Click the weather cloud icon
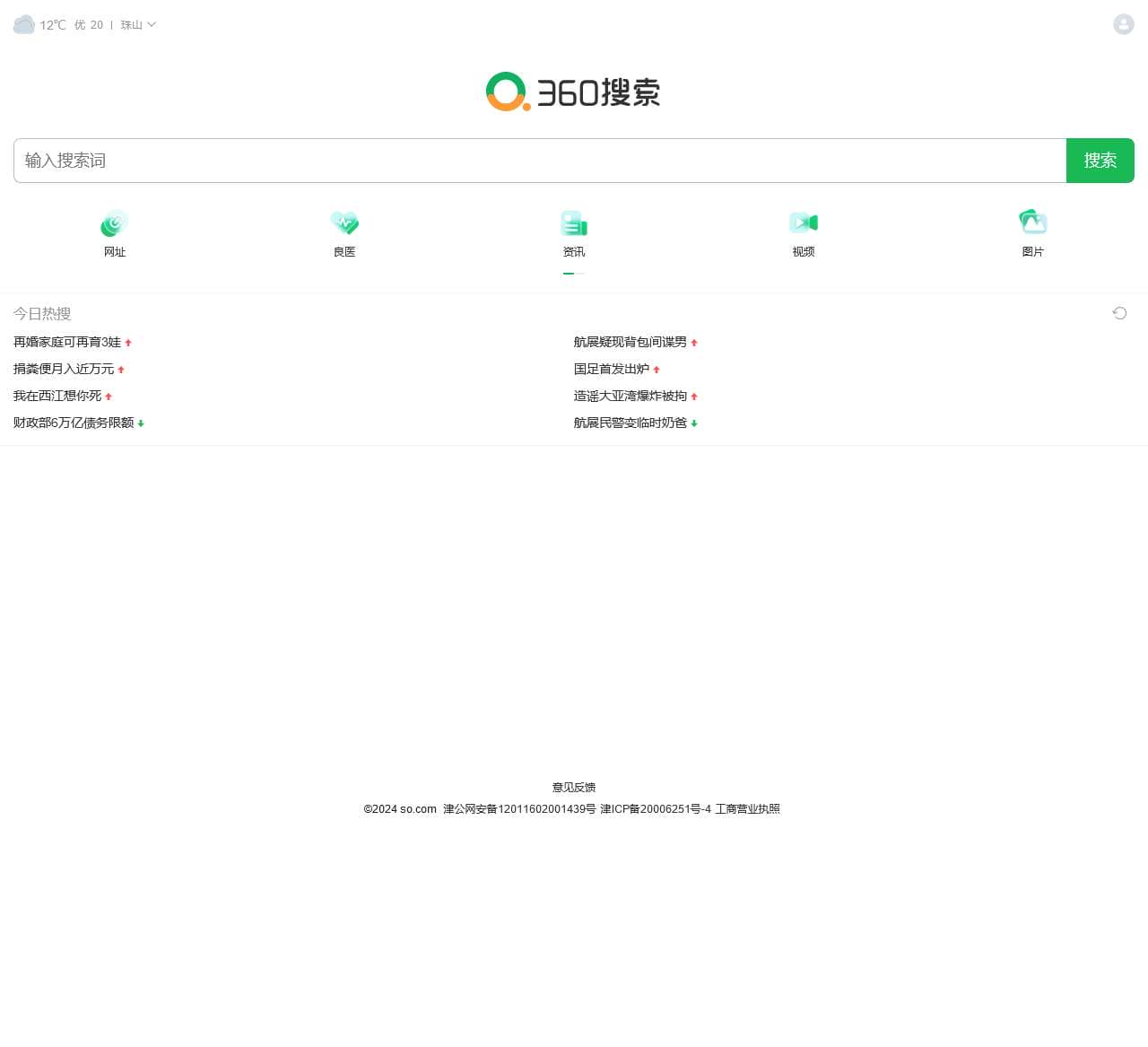This screenshot has height=1047, width=1148. point(24,24)
